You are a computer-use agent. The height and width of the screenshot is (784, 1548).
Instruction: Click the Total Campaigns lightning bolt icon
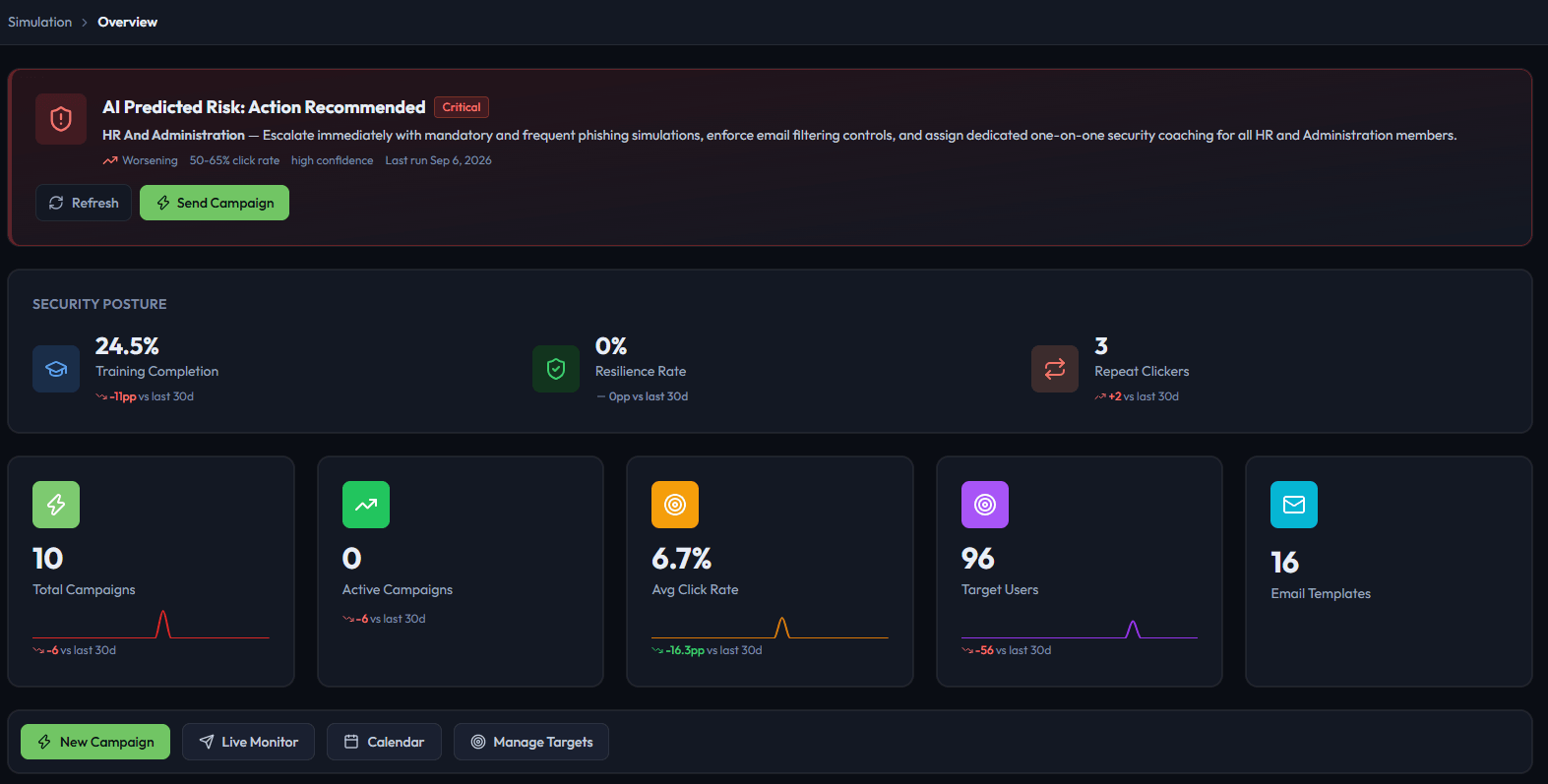pyautogui.click(x=56, y=505)
